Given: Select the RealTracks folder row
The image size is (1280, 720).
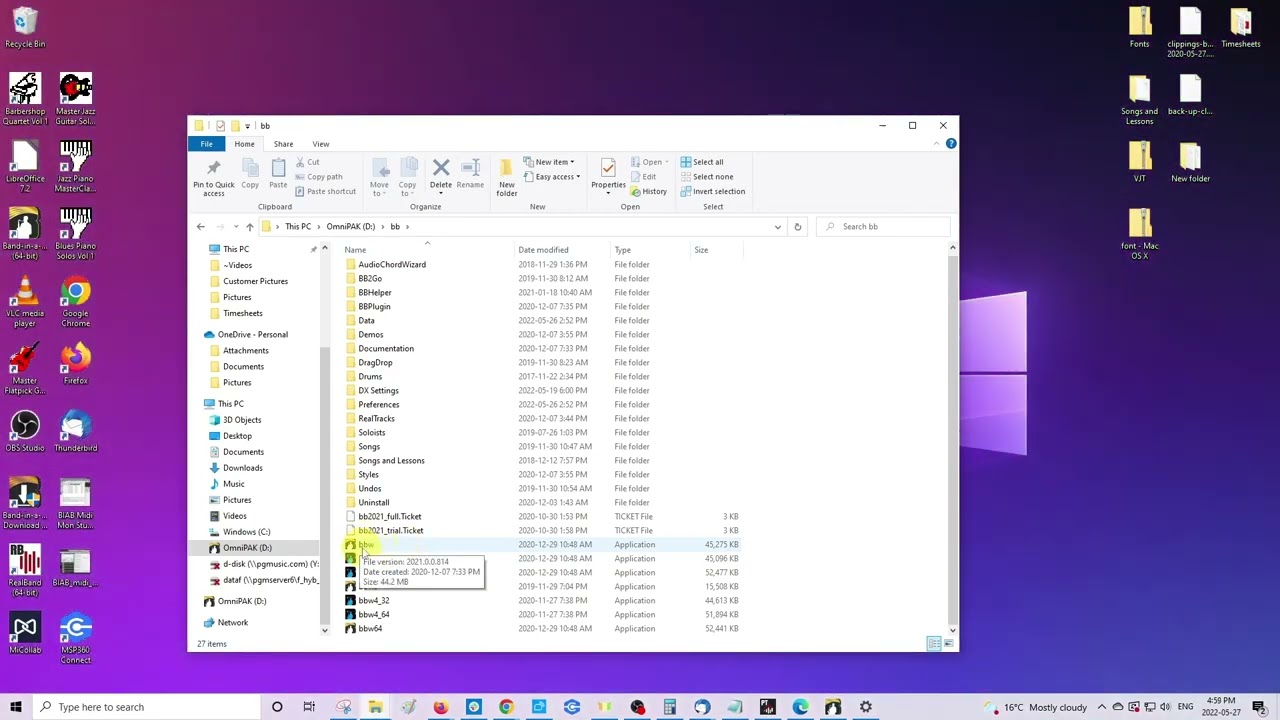Looking at the screenshot, I should point(543,419).
